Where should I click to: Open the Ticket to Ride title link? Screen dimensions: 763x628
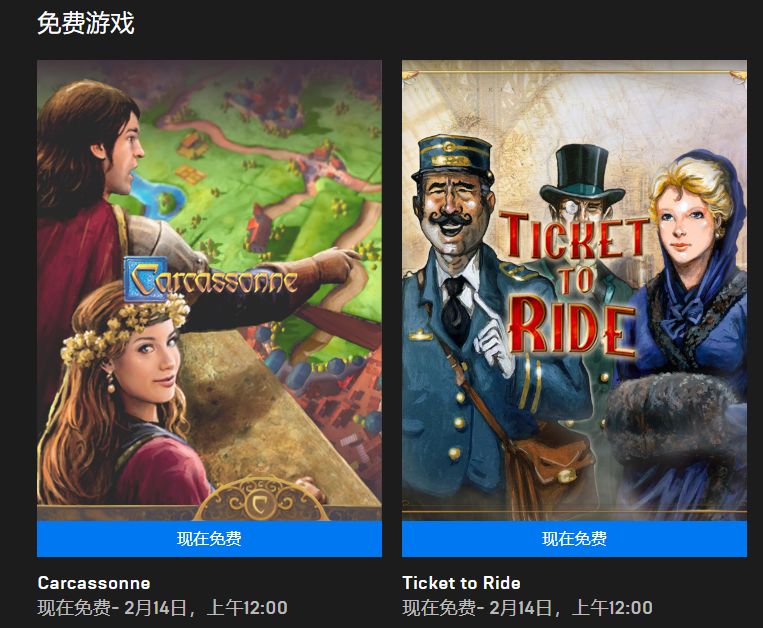tap(461, 583)
